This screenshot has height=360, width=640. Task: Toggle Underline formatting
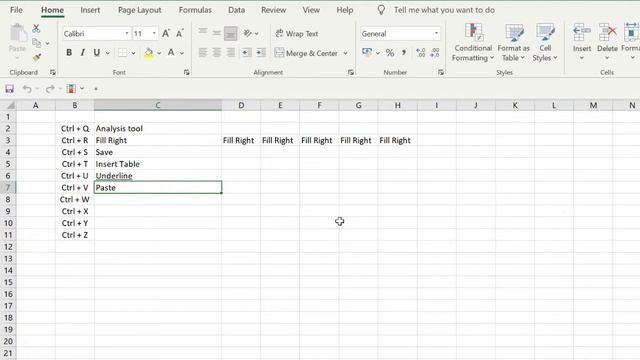click(97, 53)
